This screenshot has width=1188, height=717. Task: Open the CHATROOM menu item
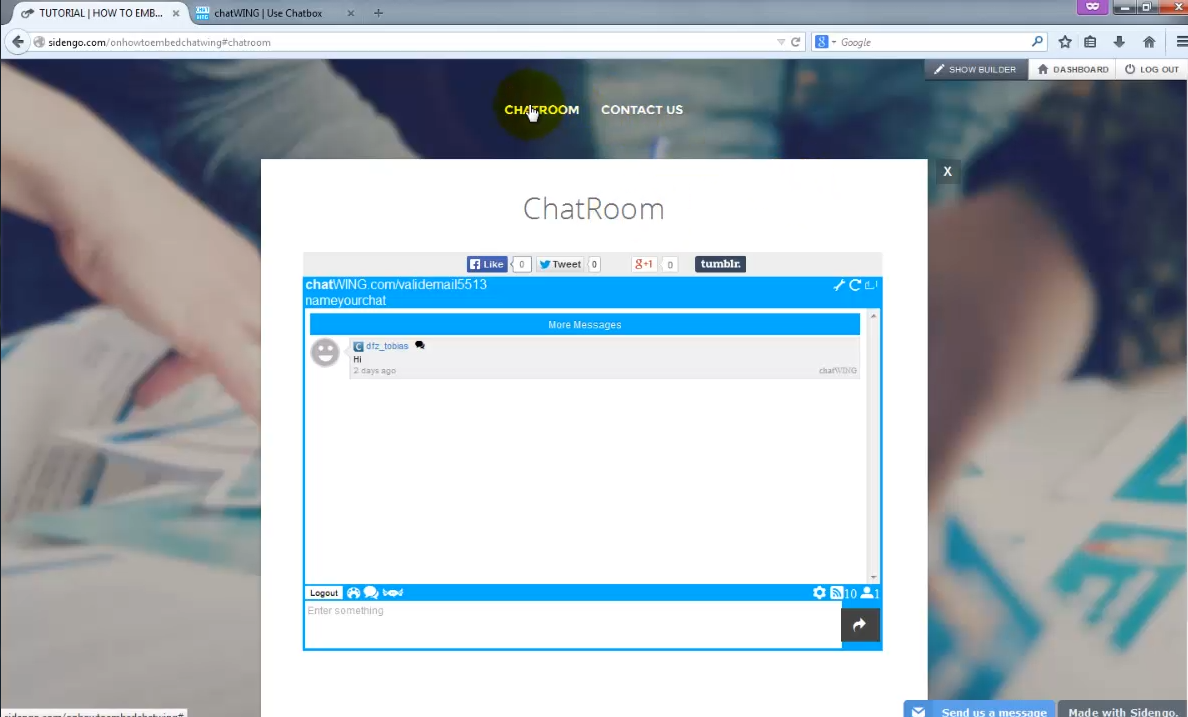coord(542,110)
